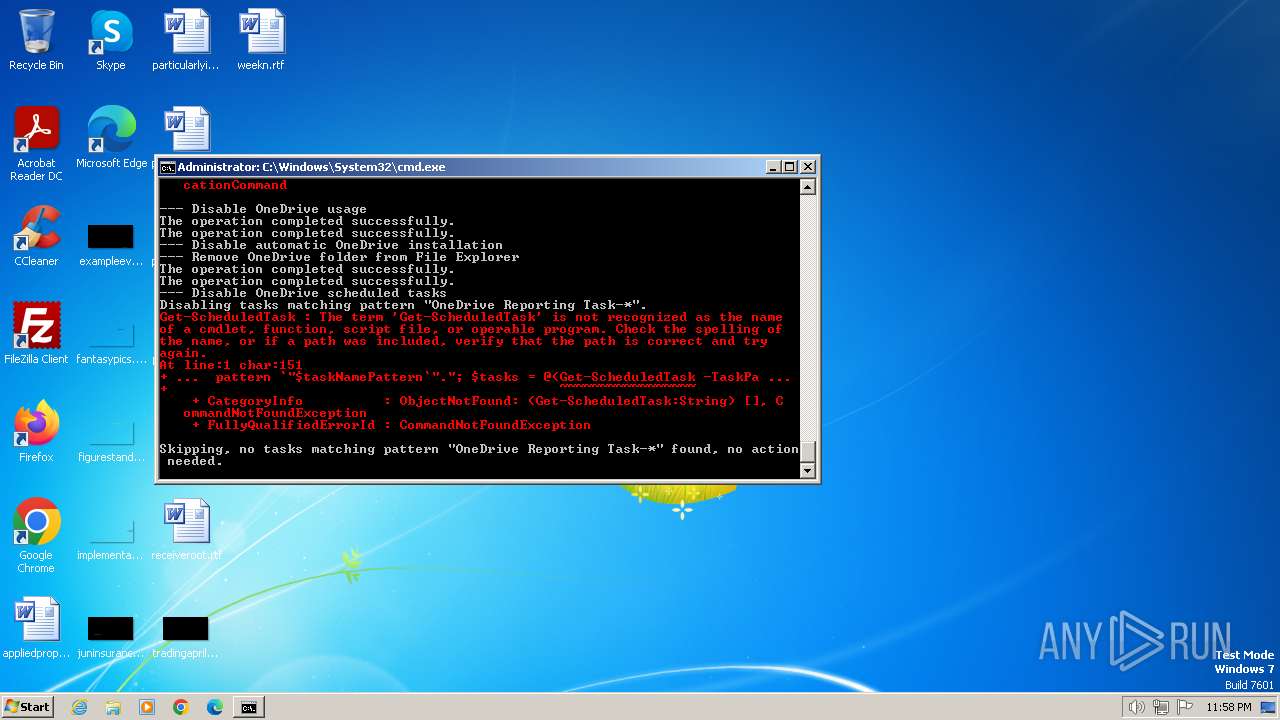The width and height of the screenshot is (1280, 720).
Task: Focus cmd.exe via its taskbar button
Action: tap(248, 707)
